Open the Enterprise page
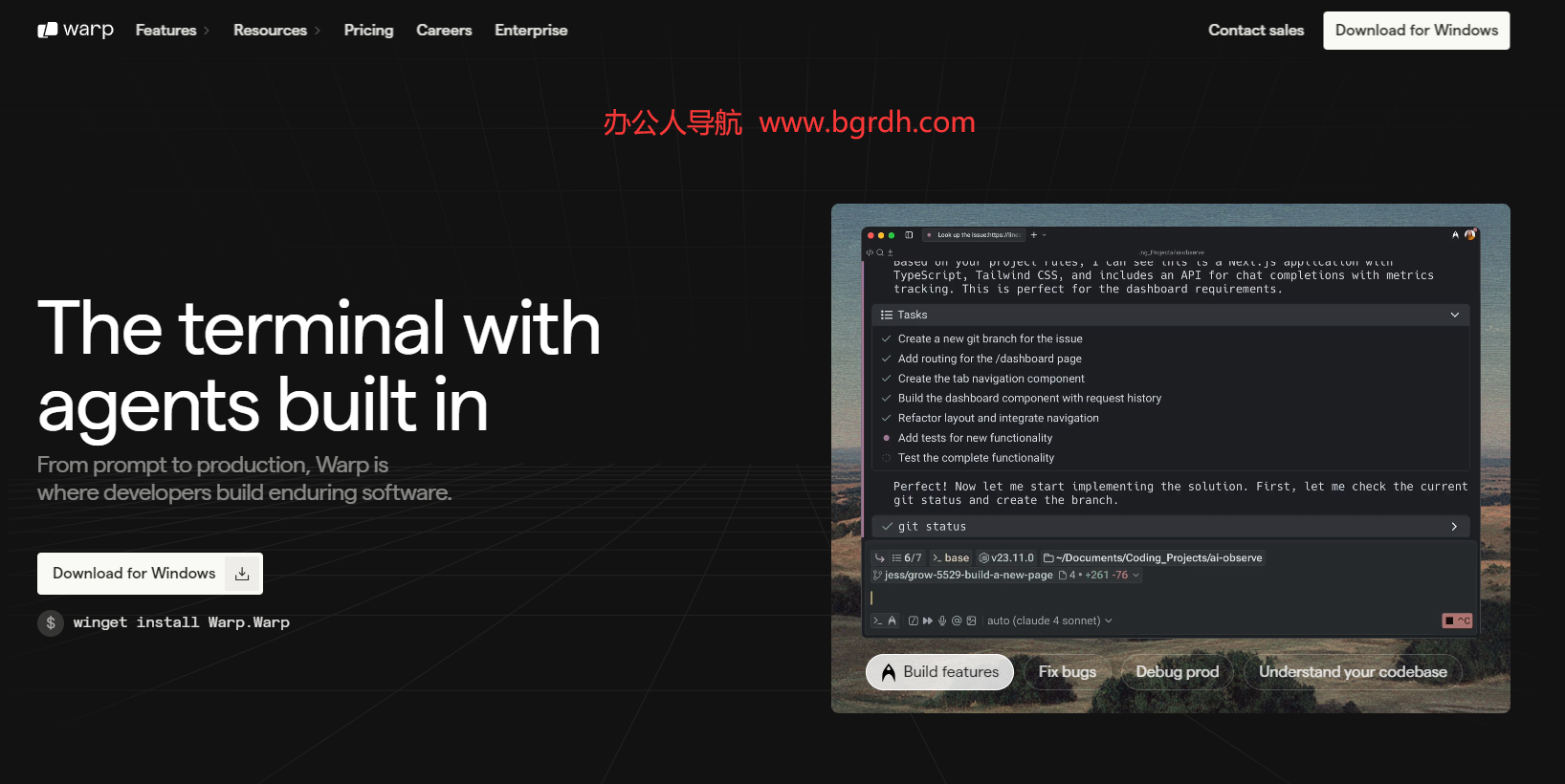 531,31
